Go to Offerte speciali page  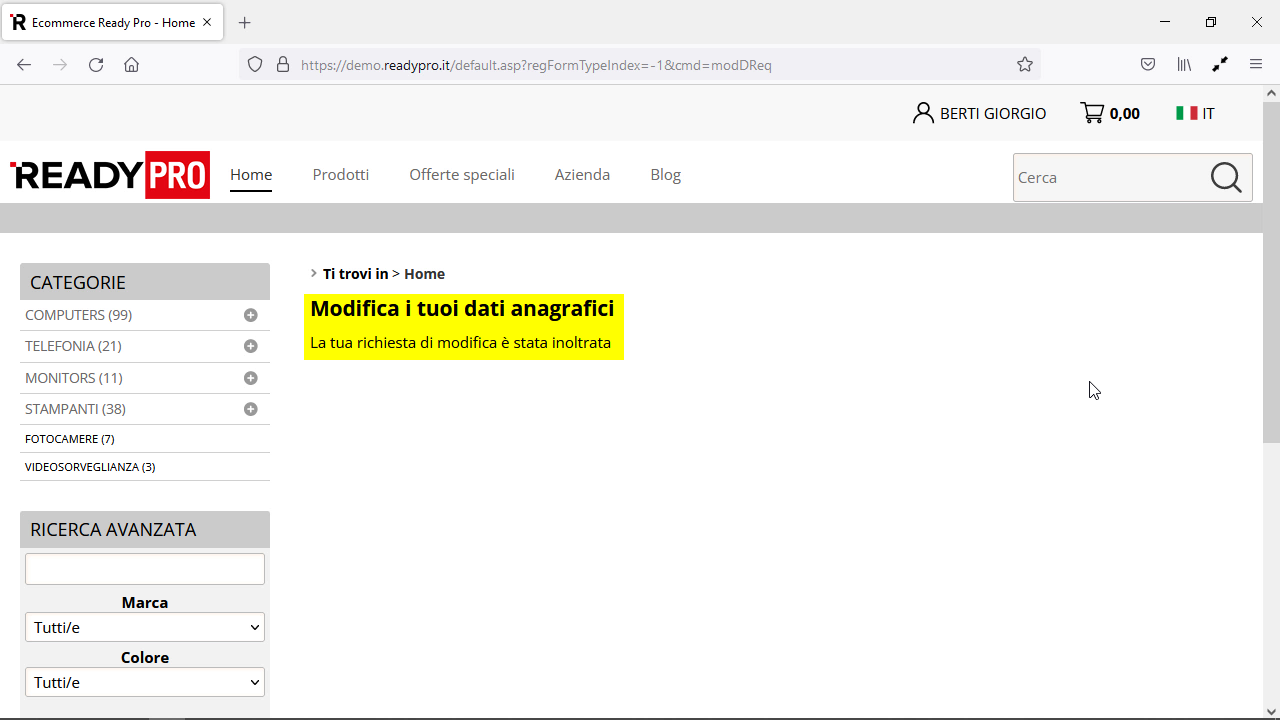click(461, 174)
